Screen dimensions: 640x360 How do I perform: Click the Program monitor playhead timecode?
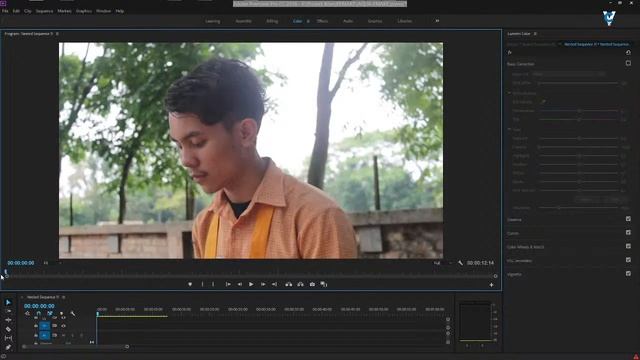pyautogui.click(x=21, y=263)
